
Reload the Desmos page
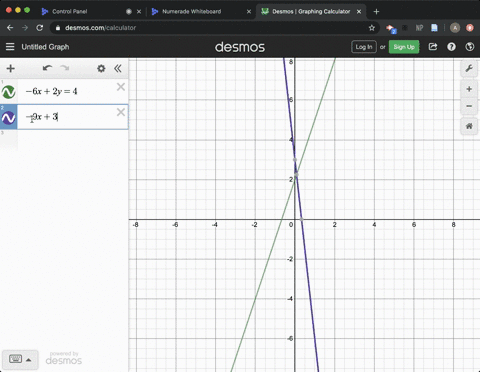[x=40, y=28]
